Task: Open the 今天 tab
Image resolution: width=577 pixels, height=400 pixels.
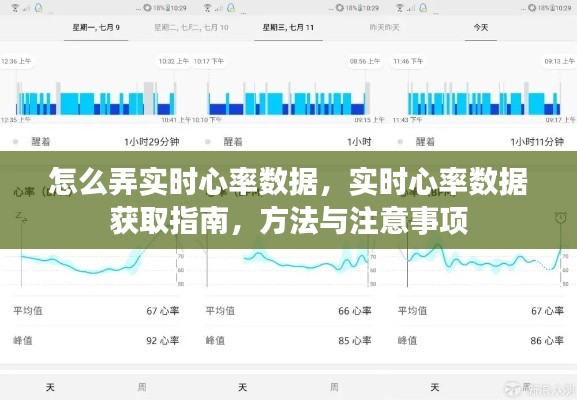Action: click(x=481, y=28)
